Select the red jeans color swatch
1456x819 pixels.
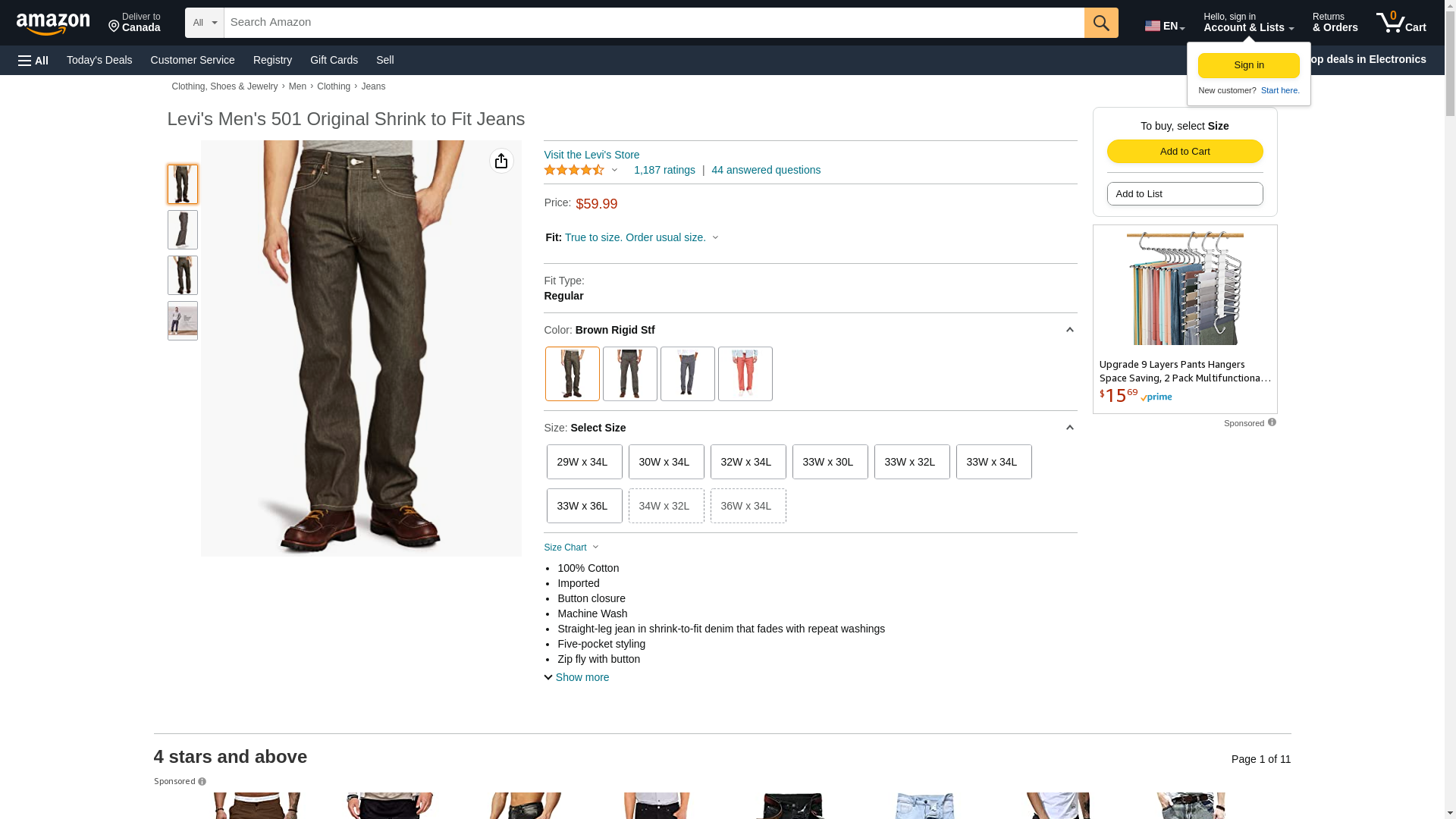745,374
